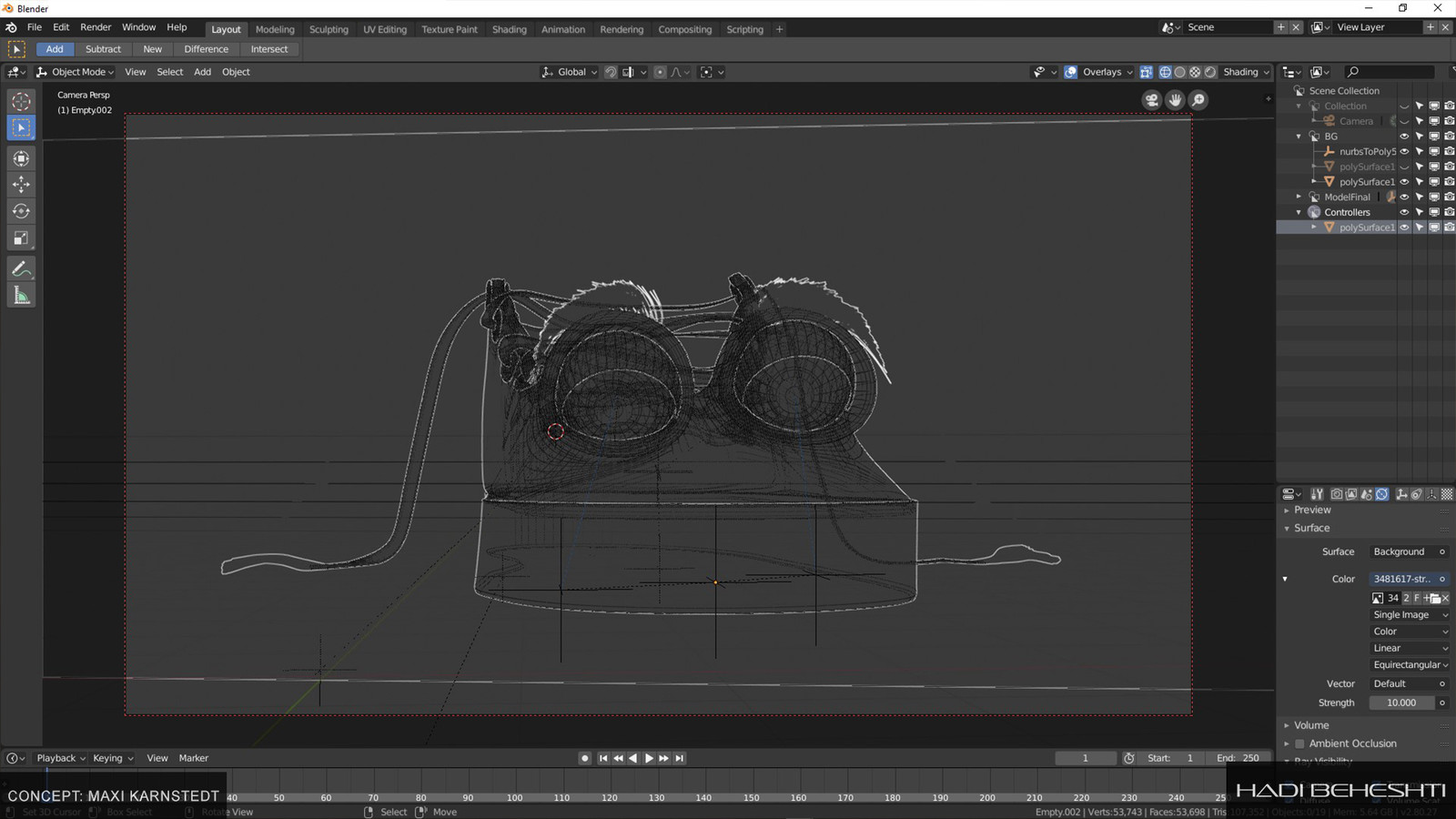Open the Object Mode dropdown

click(x=75, y=72)
